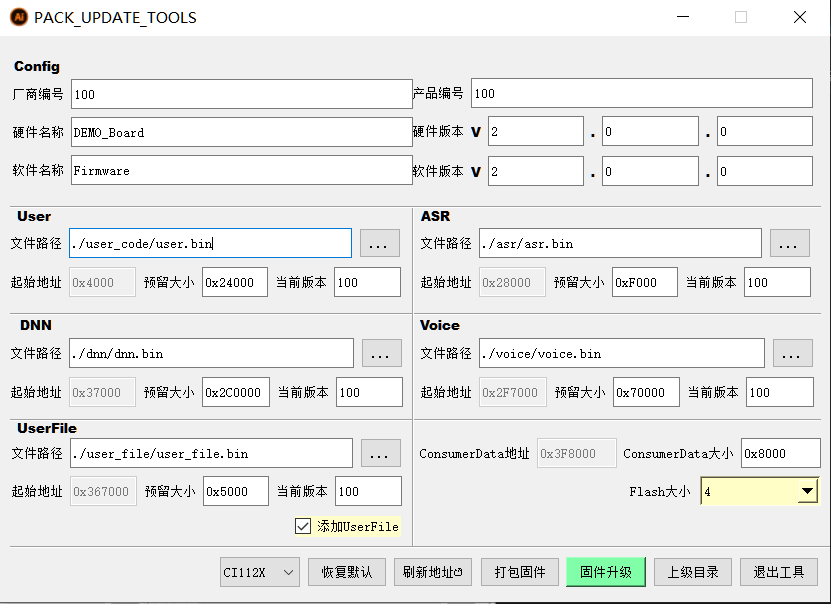Screen dimensions: 831x604
Task: Click the 软件版本 major version field
Action: (536, 171)
